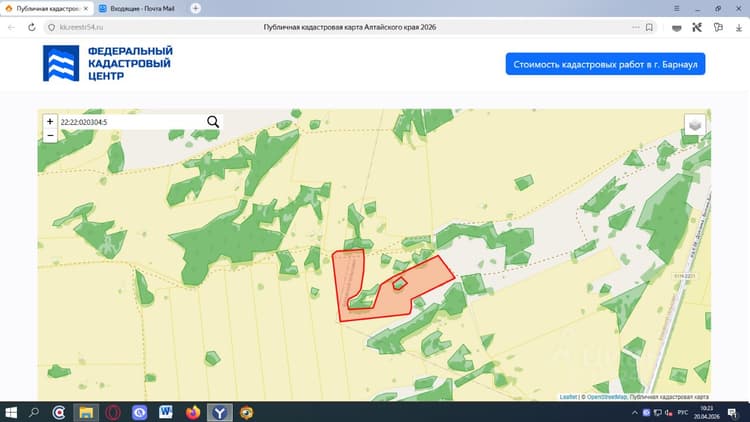Open the map layers switcher icon

[695, 125]
